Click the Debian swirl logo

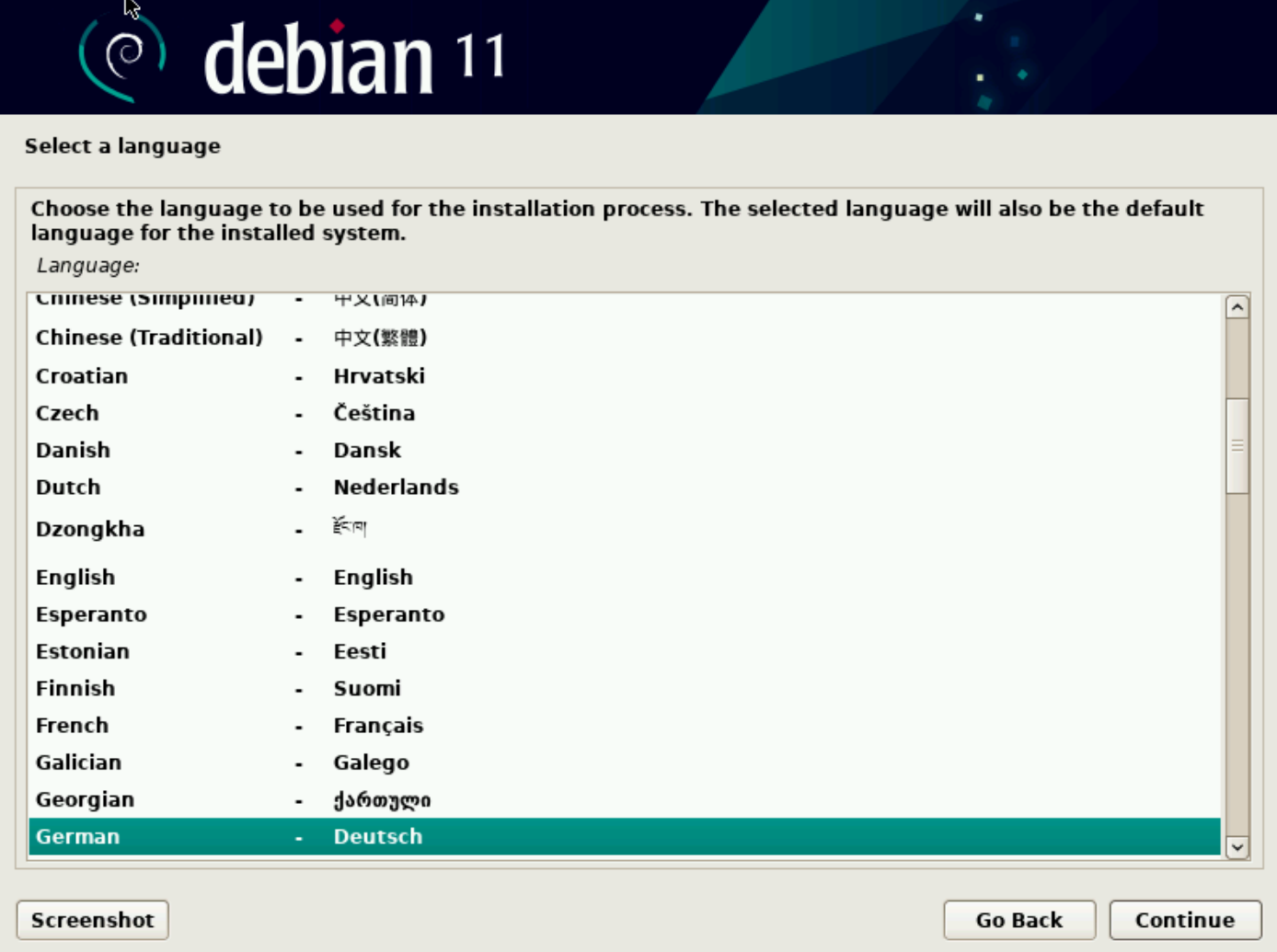(x=122, y=57)
